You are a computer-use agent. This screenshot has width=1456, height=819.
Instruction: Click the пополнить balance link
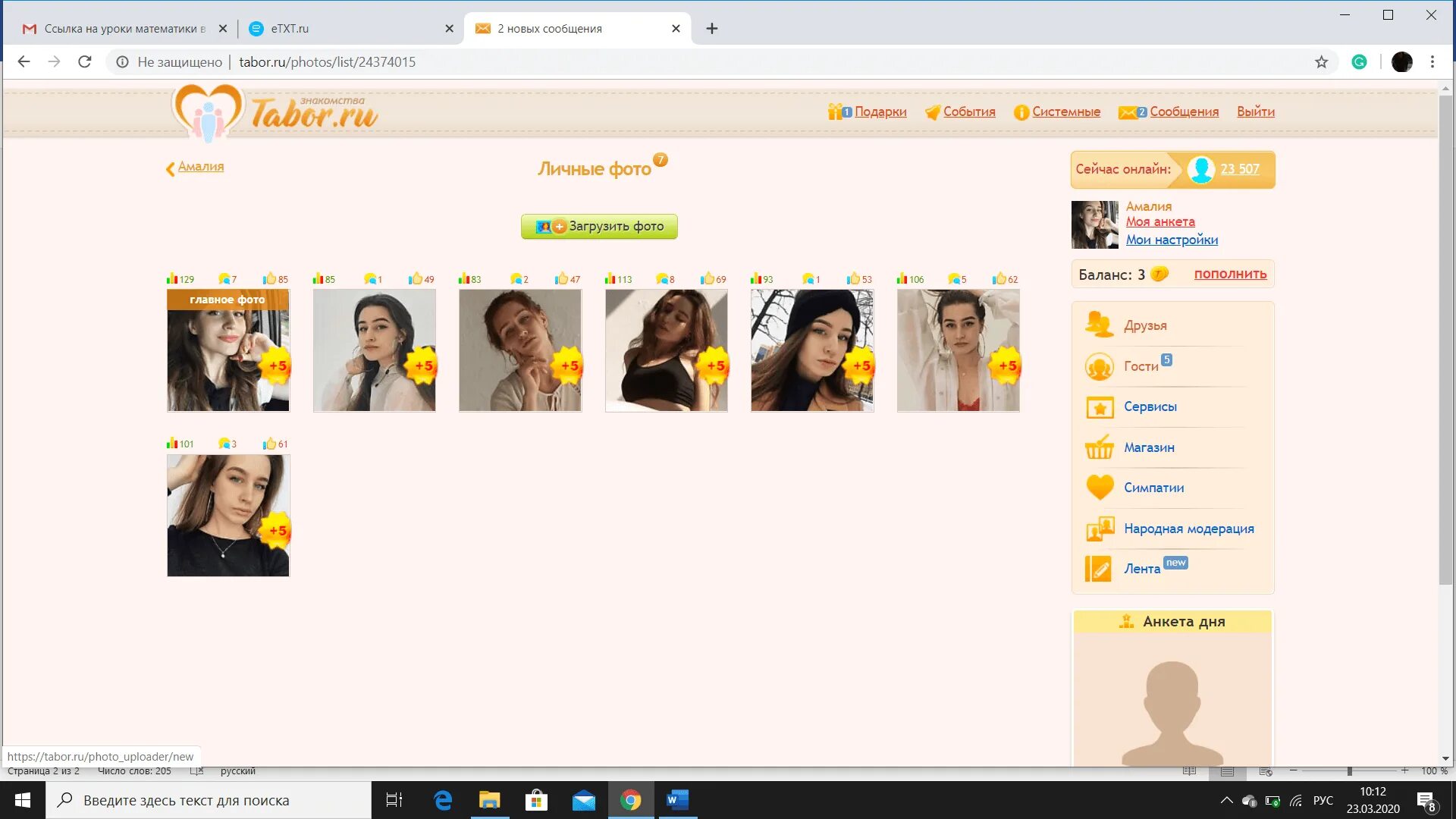click(x=1230, y=275)
